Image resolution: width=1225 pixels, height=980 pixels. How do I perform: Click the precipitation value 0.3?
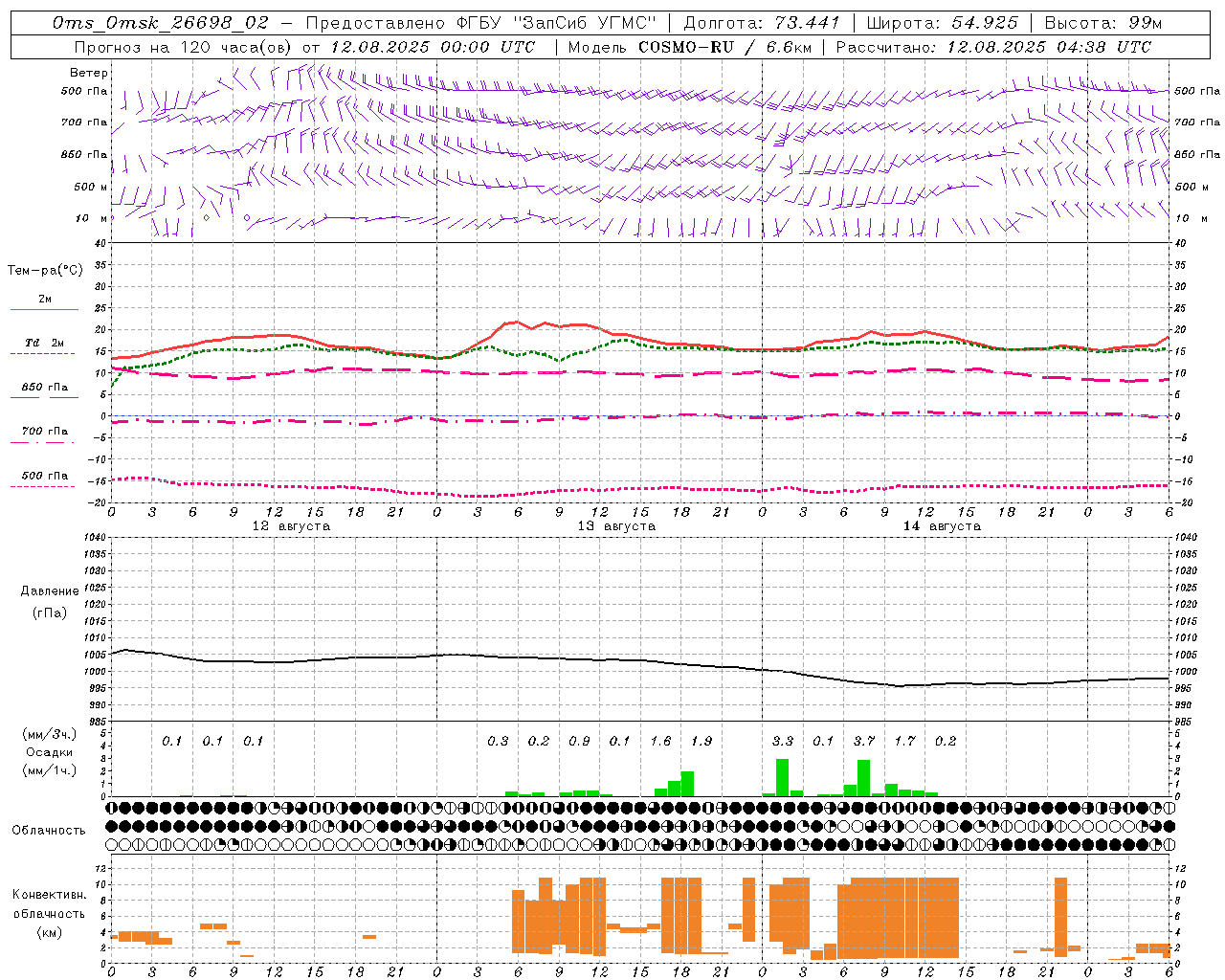tap(498, 741)
